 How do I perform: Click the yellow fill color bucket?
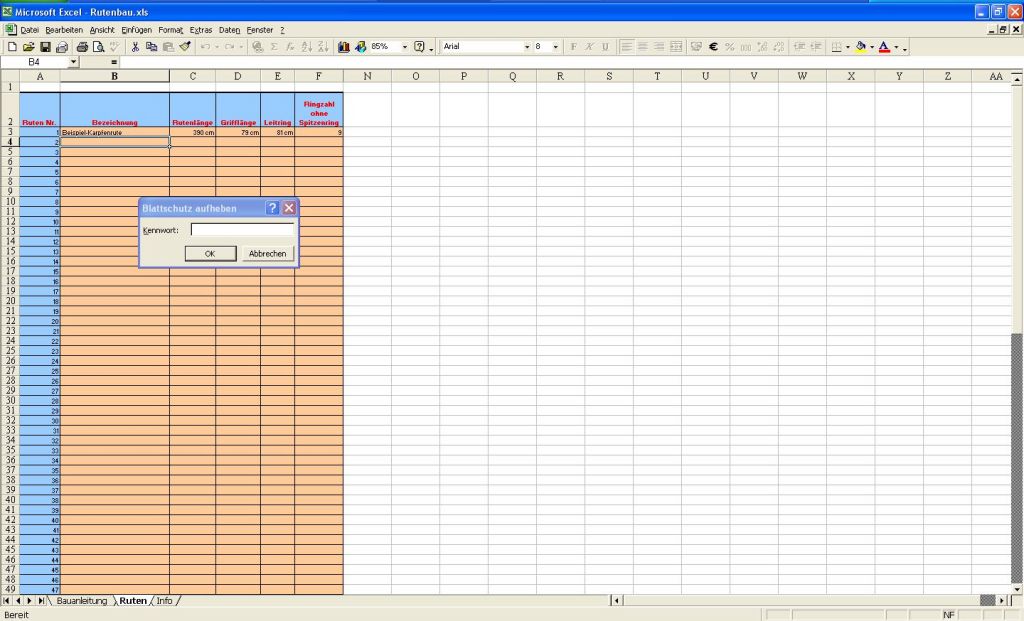[x=860, y=47]
